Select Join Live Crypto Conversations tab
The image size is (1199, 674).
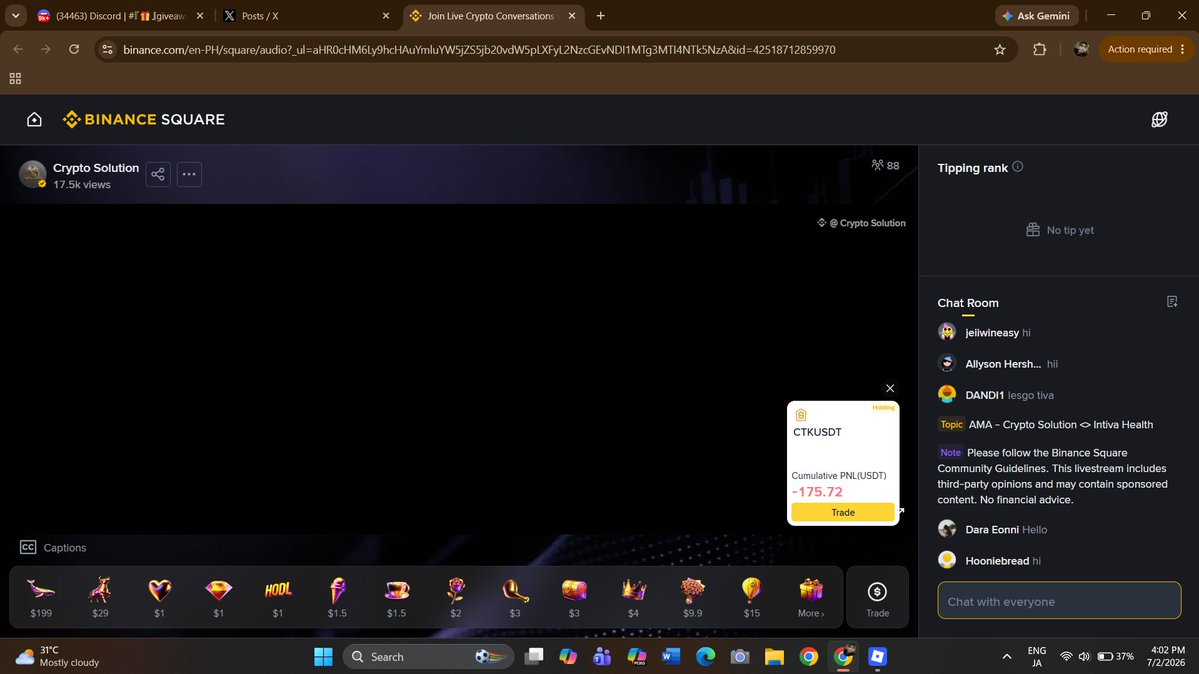[491, 15]
